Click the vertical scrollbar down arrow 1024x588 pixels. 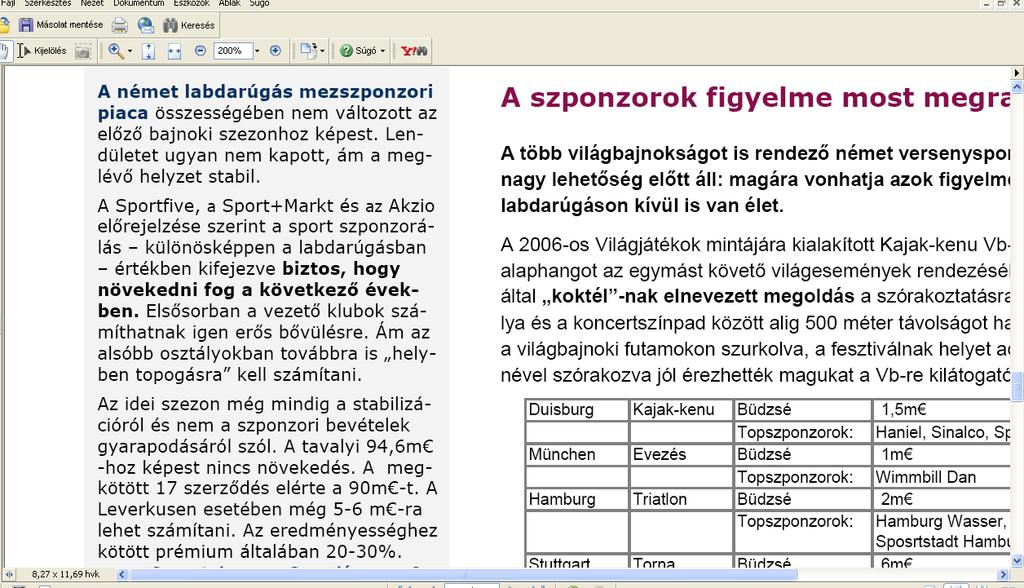click(x=1017, y=561)
